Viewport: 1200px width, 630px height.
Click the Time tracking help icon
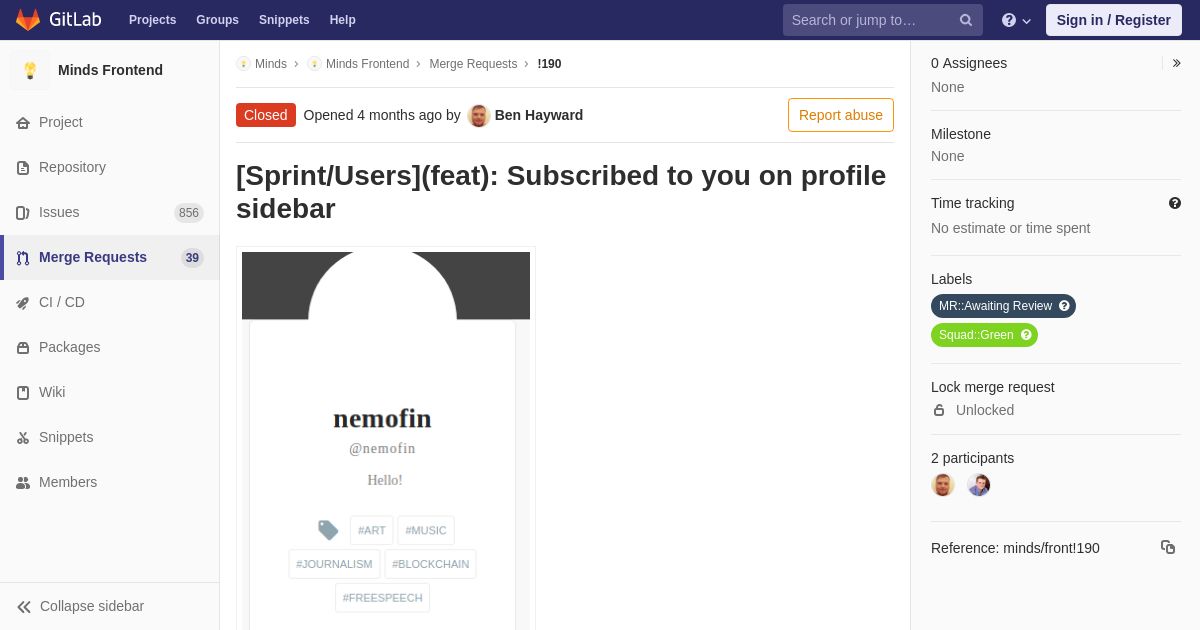pyautogui.click(x=1175, y=203)
